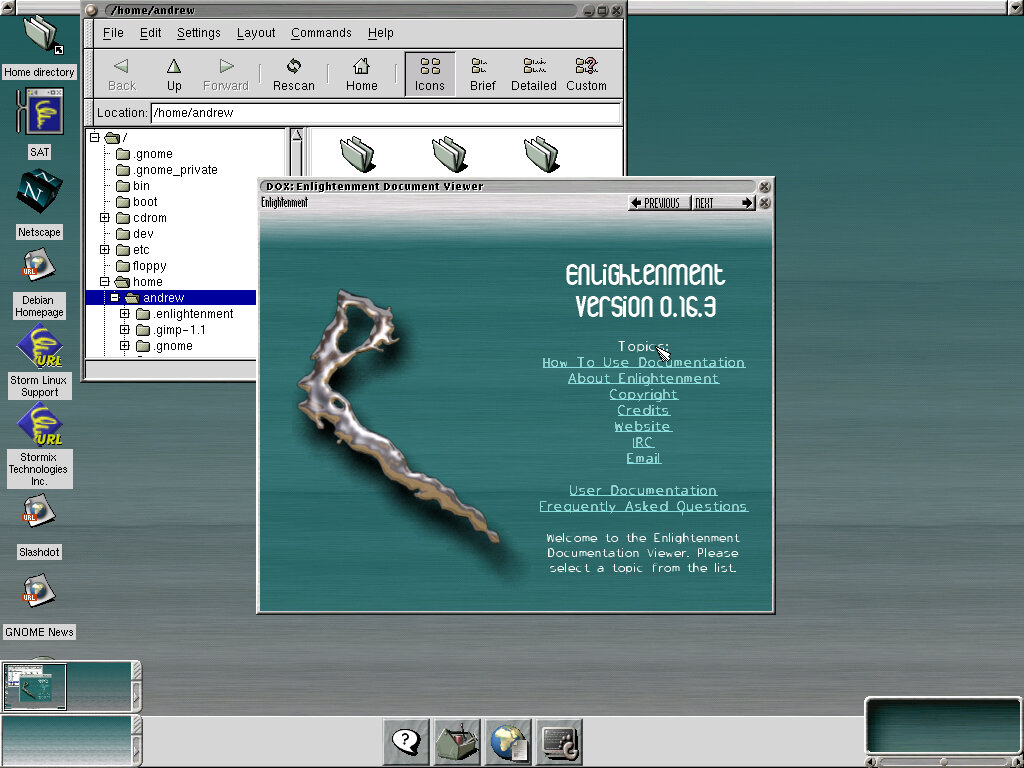The image size is (1024, 768).
Task: Open the Settings menu
Action: click(198, 33)
